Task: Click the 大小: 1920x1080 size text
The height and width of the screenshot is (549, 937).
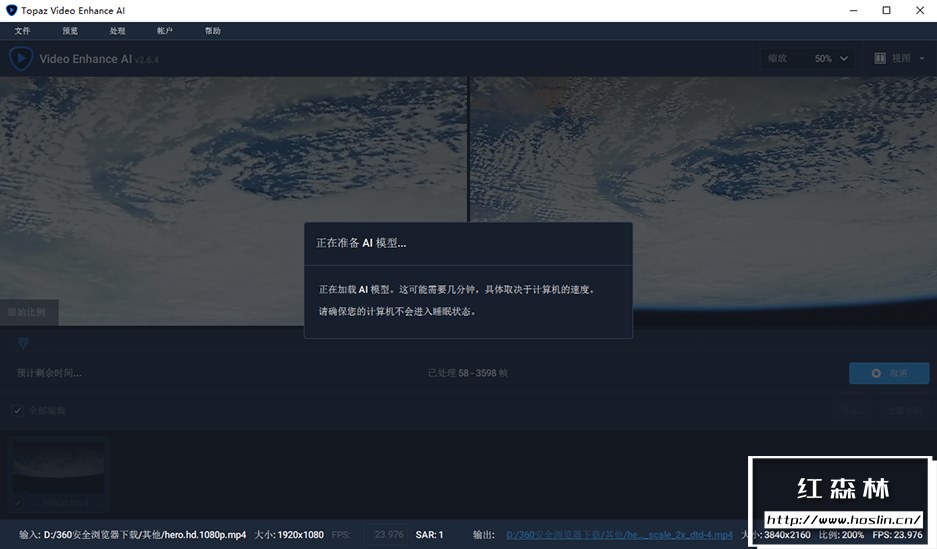Action: tap(289, 535)
